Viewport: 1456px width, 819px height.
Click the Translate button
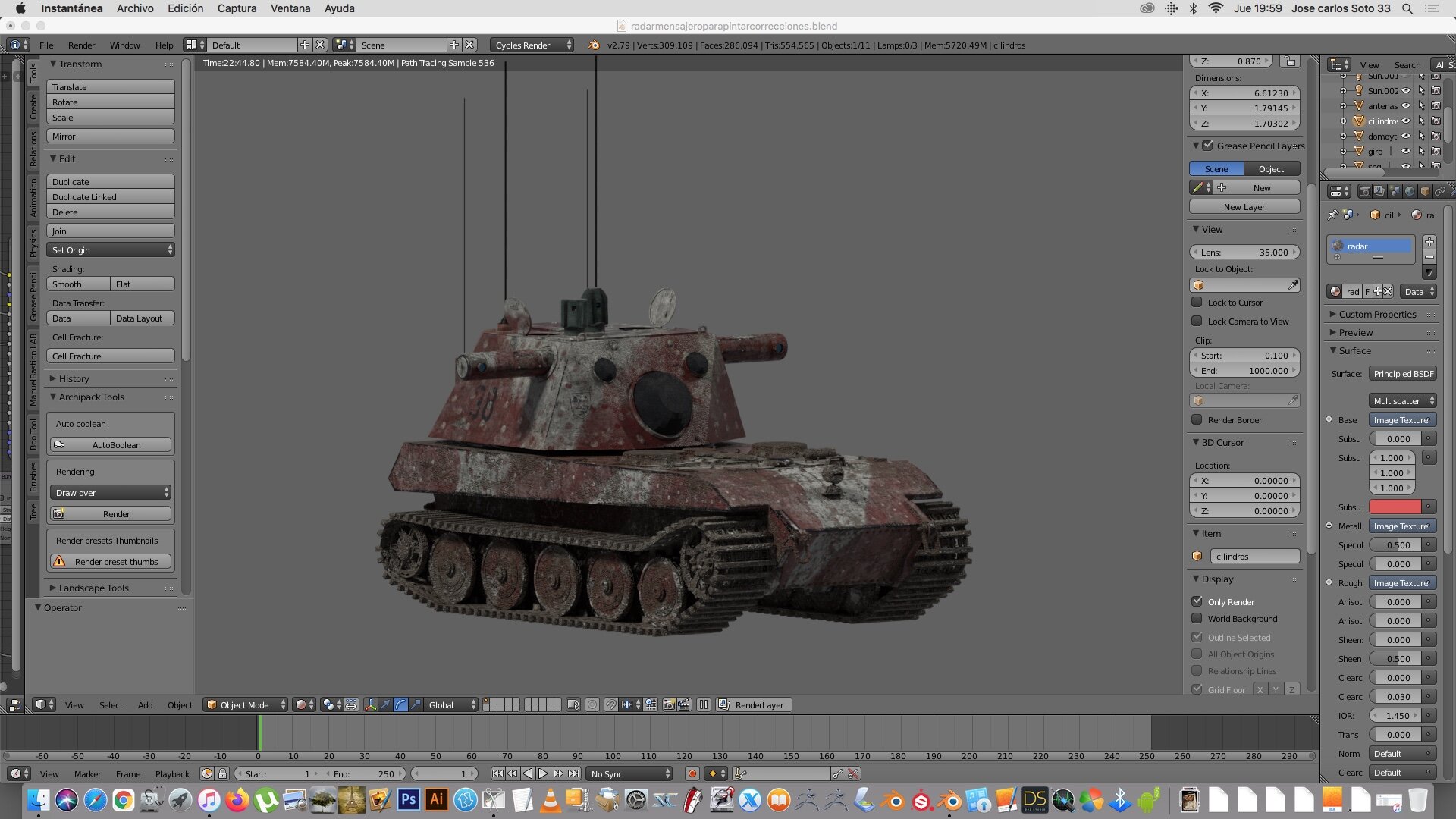coord(111,86)
